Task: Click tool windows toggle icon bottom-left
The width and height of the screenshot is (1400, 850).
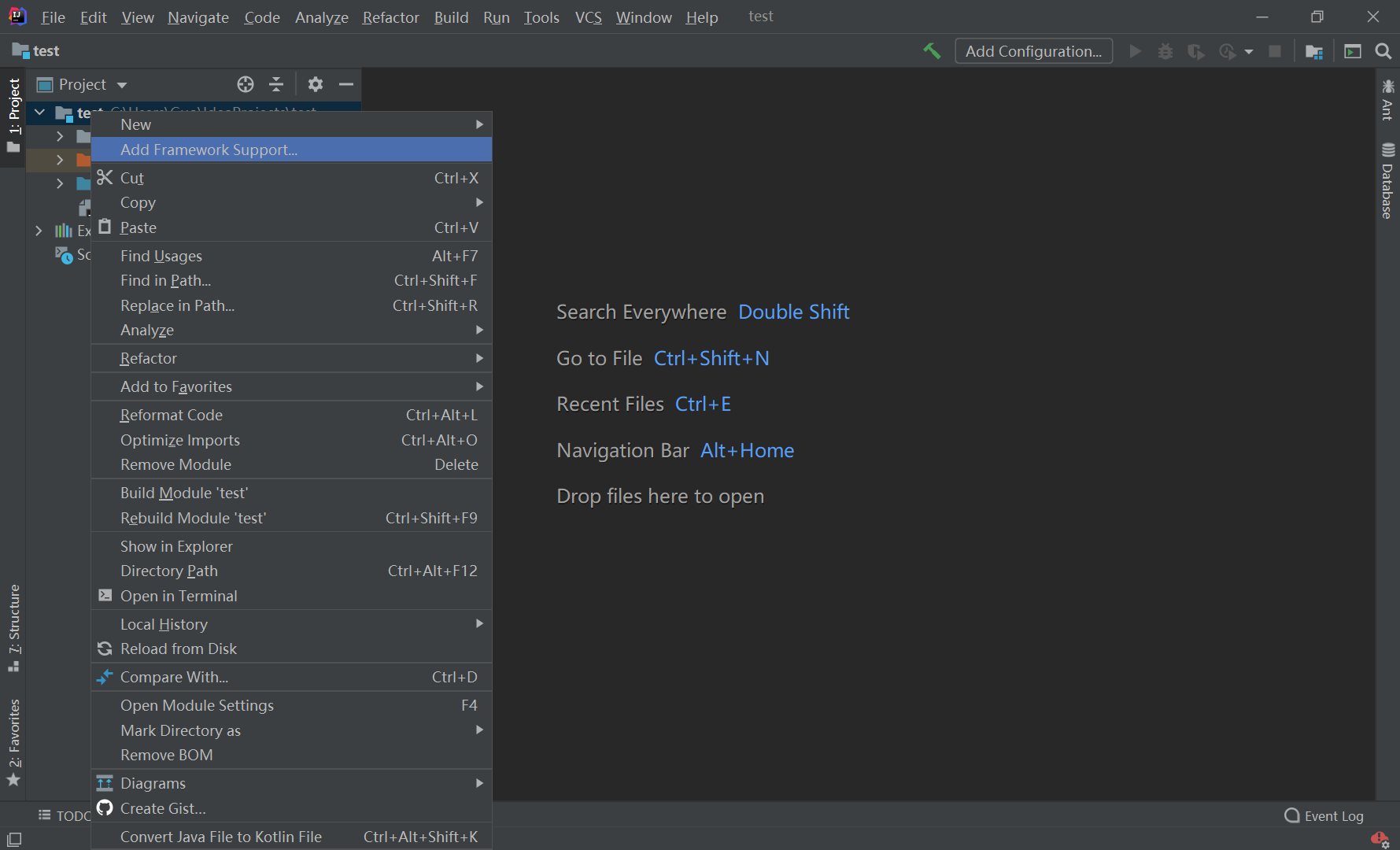Action: coord(14,839)
